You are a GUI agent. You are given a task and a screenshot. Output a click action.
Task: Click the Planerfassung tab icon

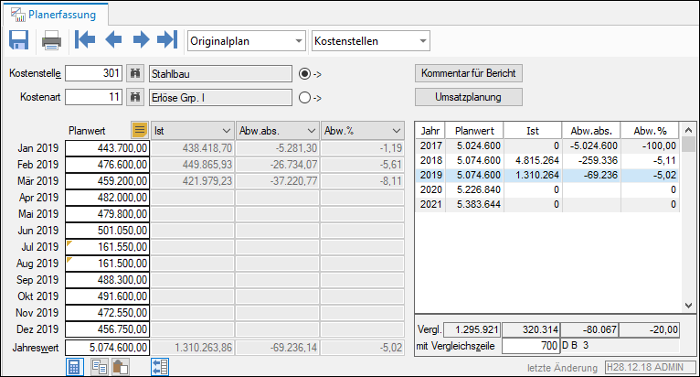(x=18, y=14)
